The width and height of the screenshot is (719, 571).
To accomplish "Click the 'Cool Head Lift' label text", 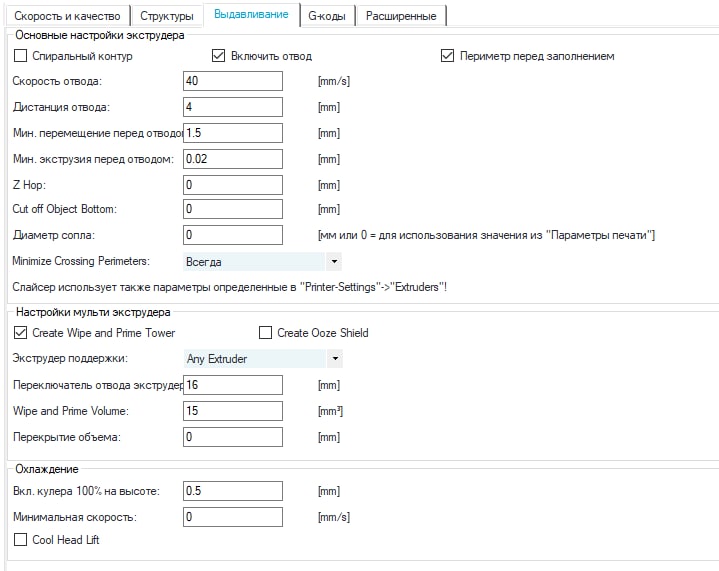I will pyautogui.click(x=66, y=540).
